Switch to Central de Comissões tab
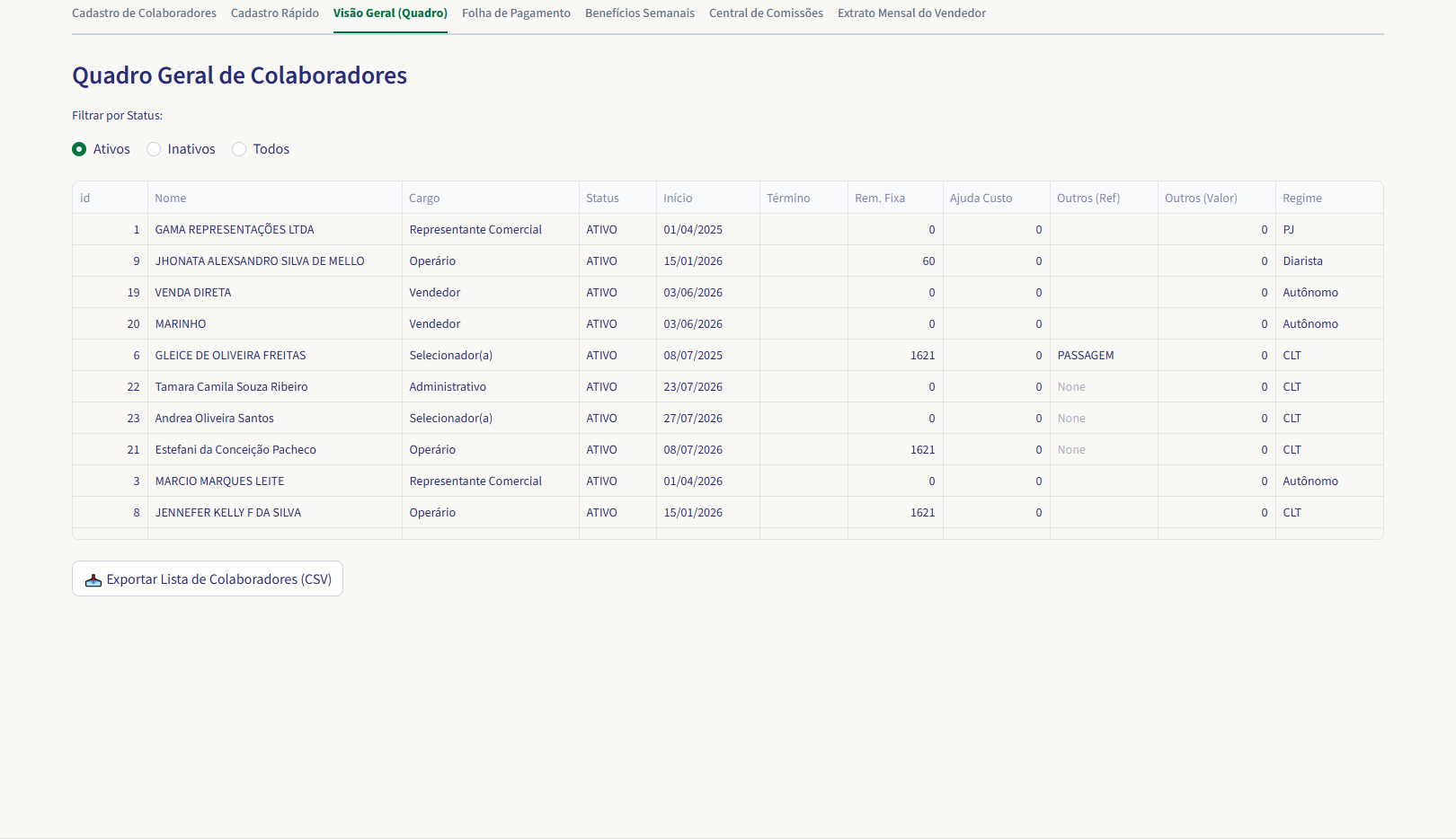 click(766, 13)
